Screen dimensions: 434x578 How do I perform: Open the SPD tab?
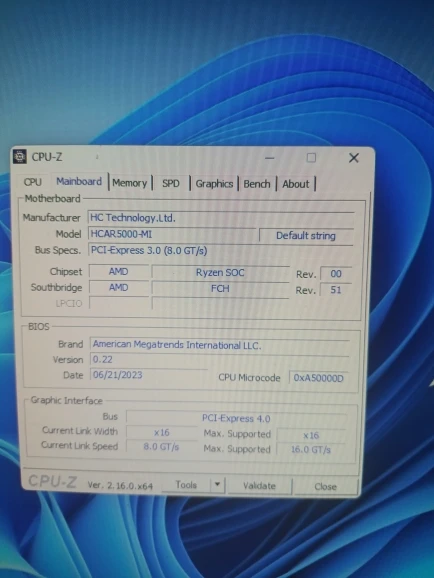point(171,183)
